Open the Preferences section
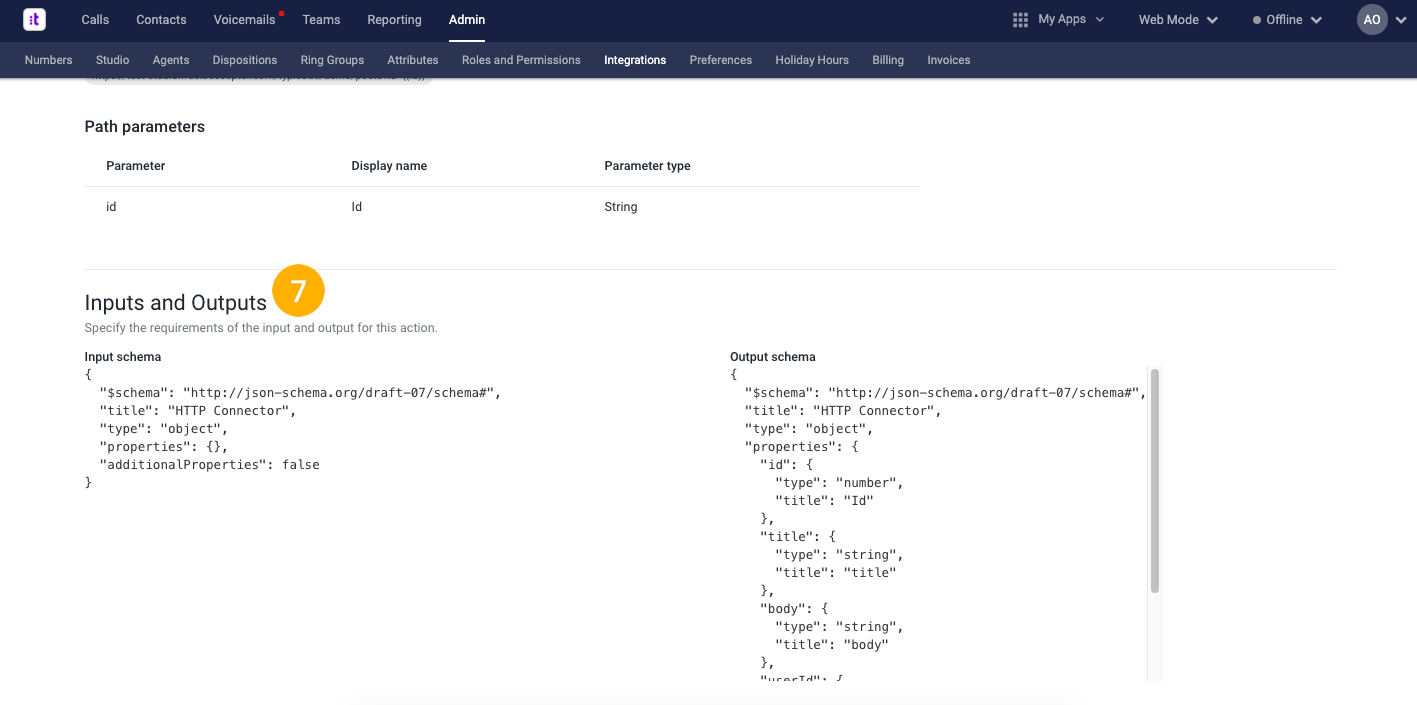Image resolution: width=1417 pixels, height=705 pixels. coord(721,60)
